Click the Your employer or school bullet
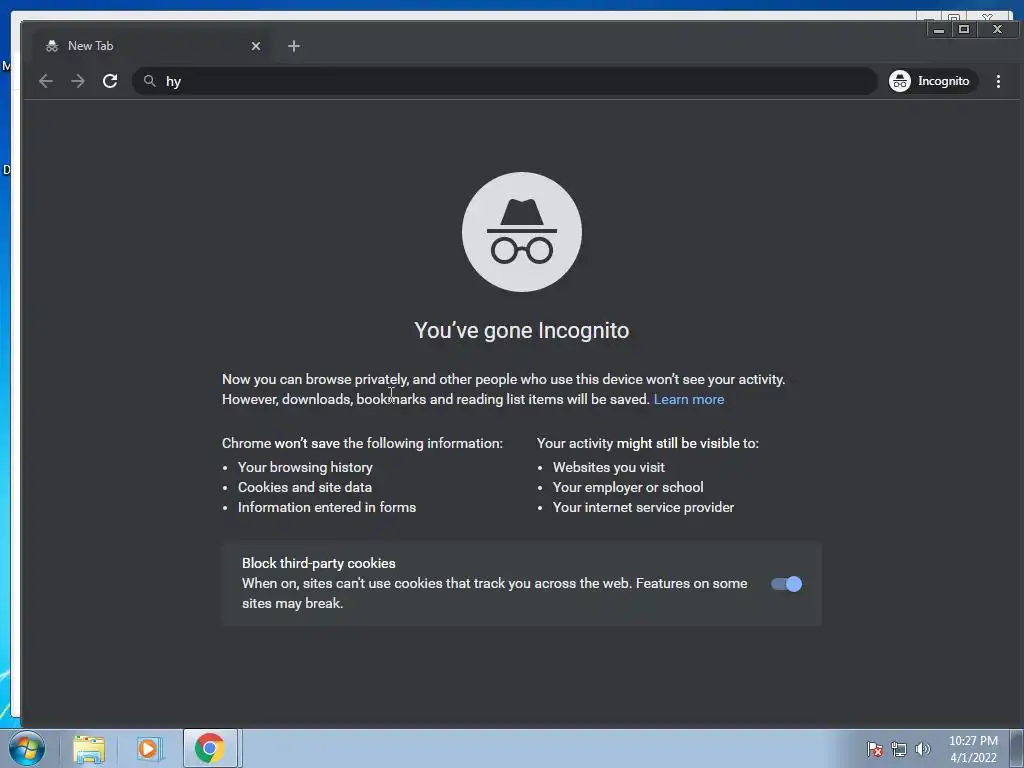Image resolution: width=1024 pixels, height=768 pixels. [628, 487]
